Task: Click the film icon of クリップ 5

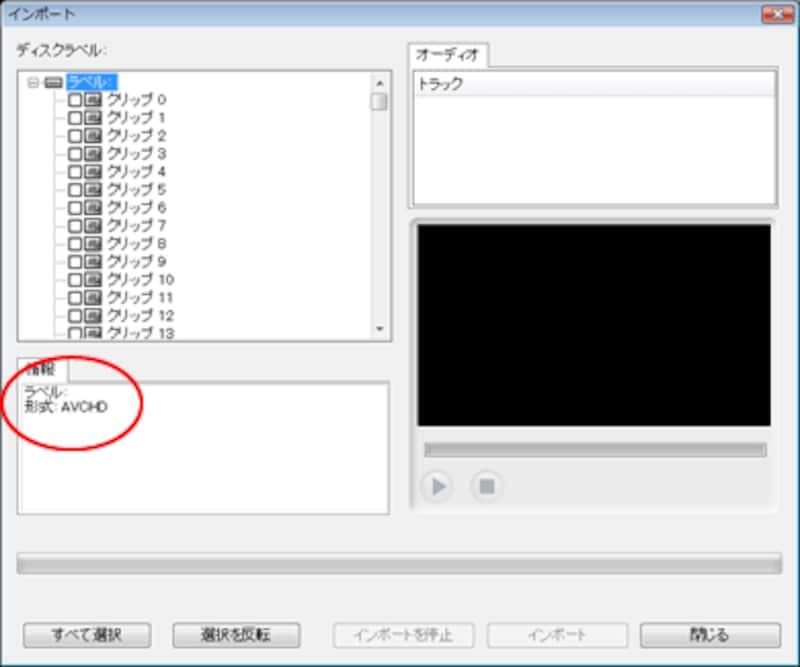Action: (x=93, y=190)
